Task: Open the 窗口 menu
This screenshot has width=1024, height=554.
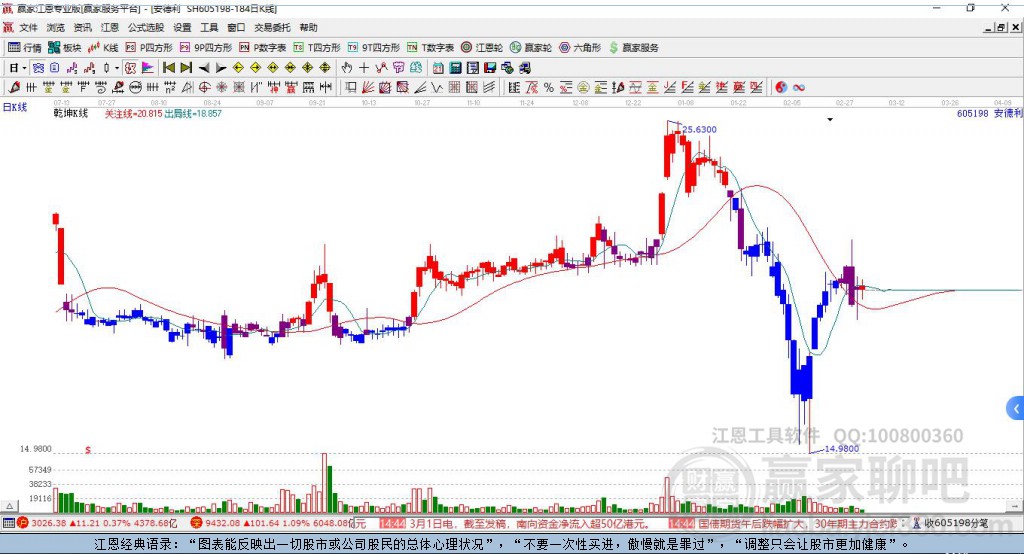Action: 236,27
